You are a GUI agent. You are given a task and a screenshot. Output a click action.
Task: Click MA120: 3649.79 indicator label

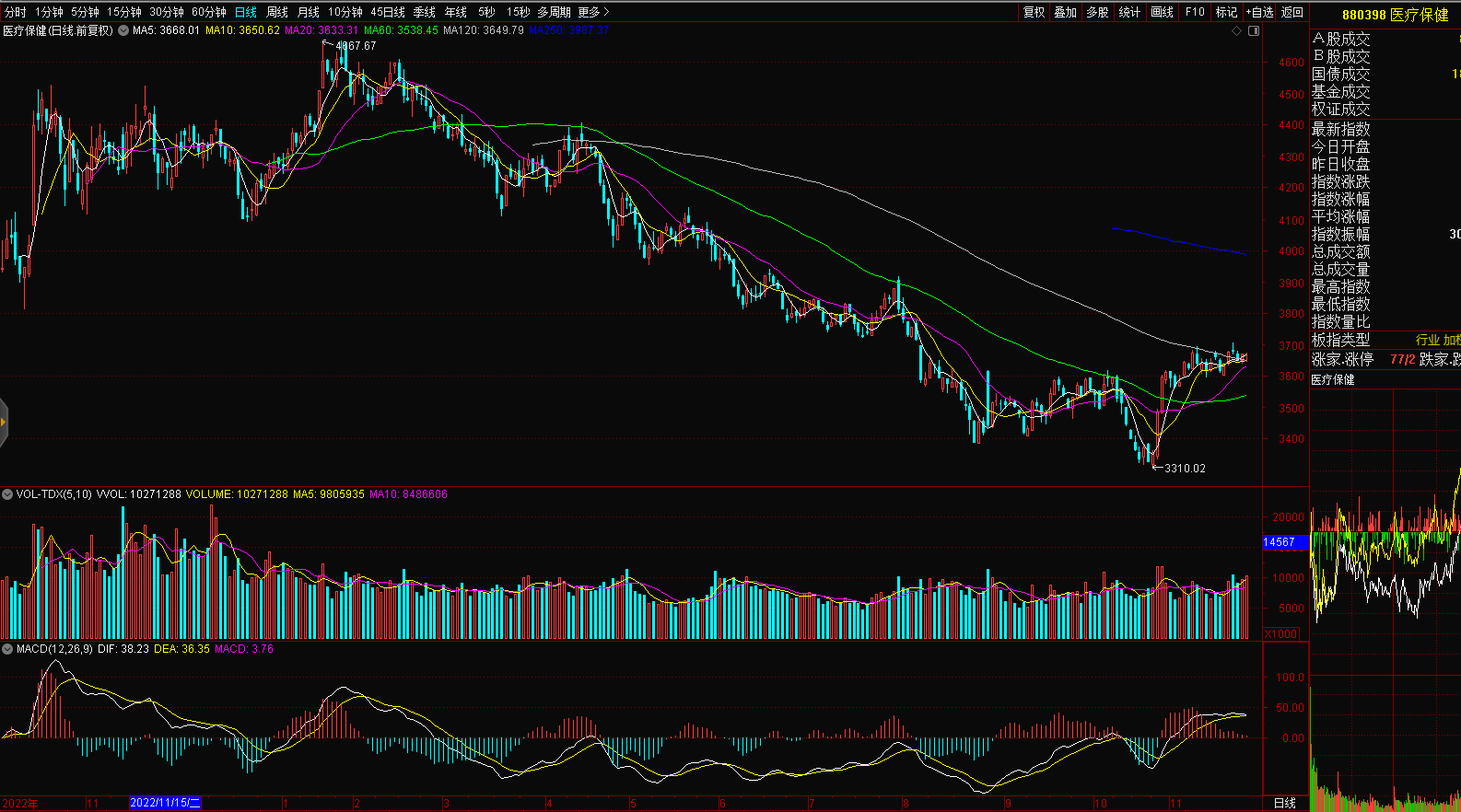[484, 30]
